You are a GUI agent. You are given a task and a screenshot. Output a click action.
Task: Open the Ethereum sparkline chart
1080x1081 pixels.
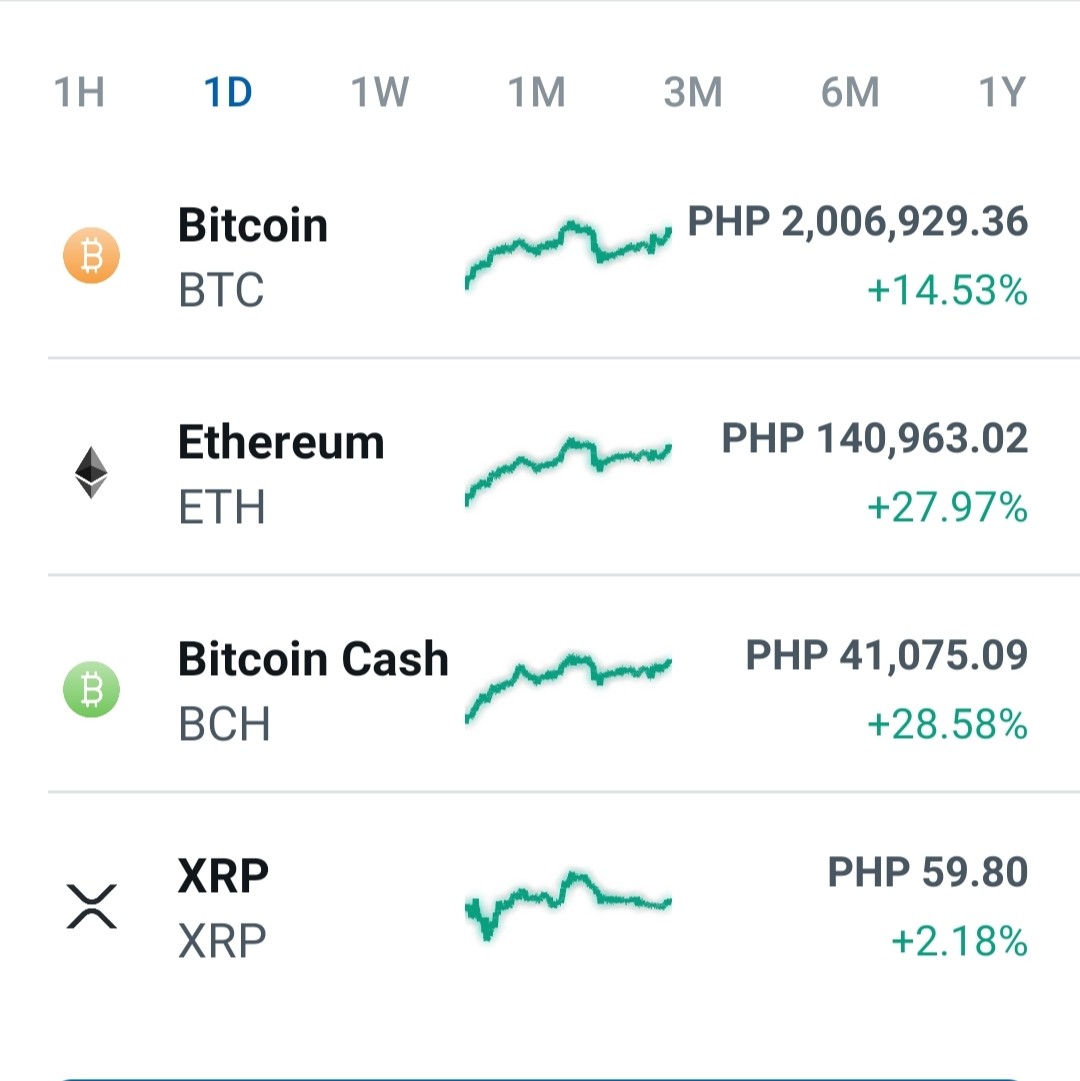point(569,472)
